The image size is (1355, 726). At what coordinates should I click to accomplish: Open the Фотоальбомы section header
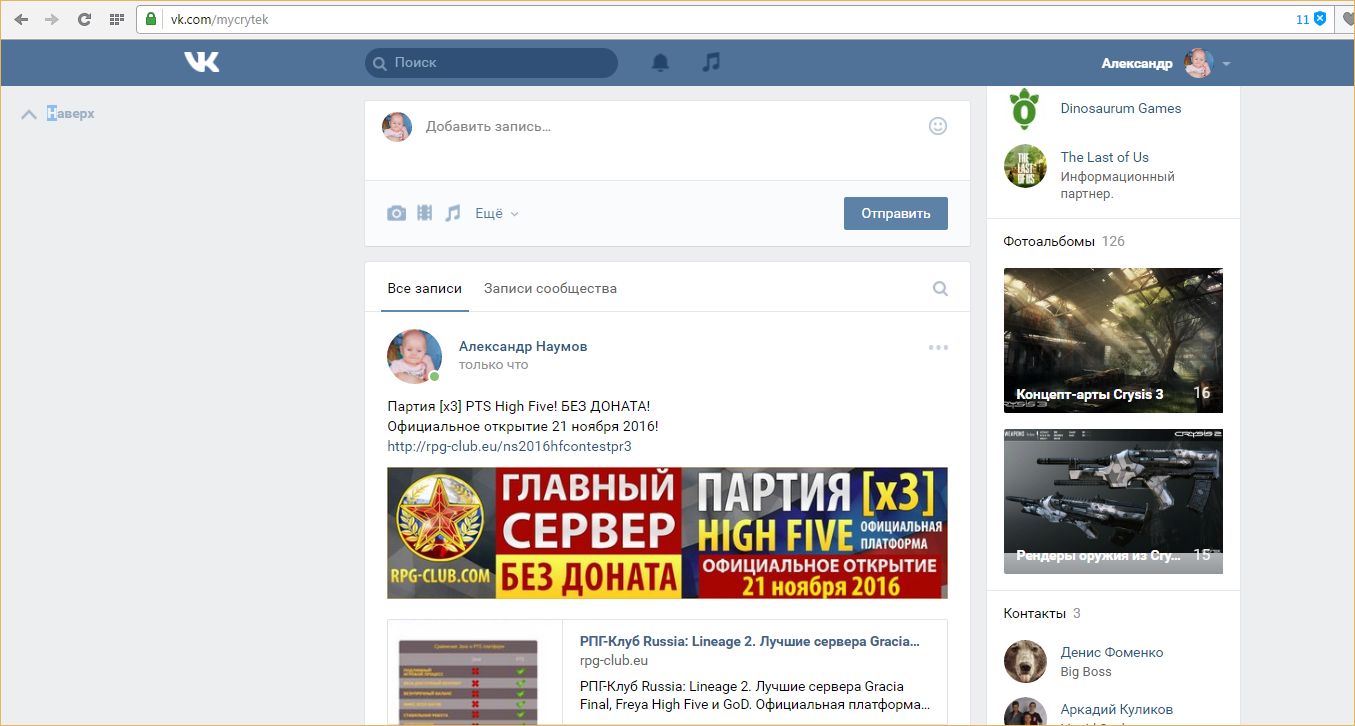pos(1049,241)
